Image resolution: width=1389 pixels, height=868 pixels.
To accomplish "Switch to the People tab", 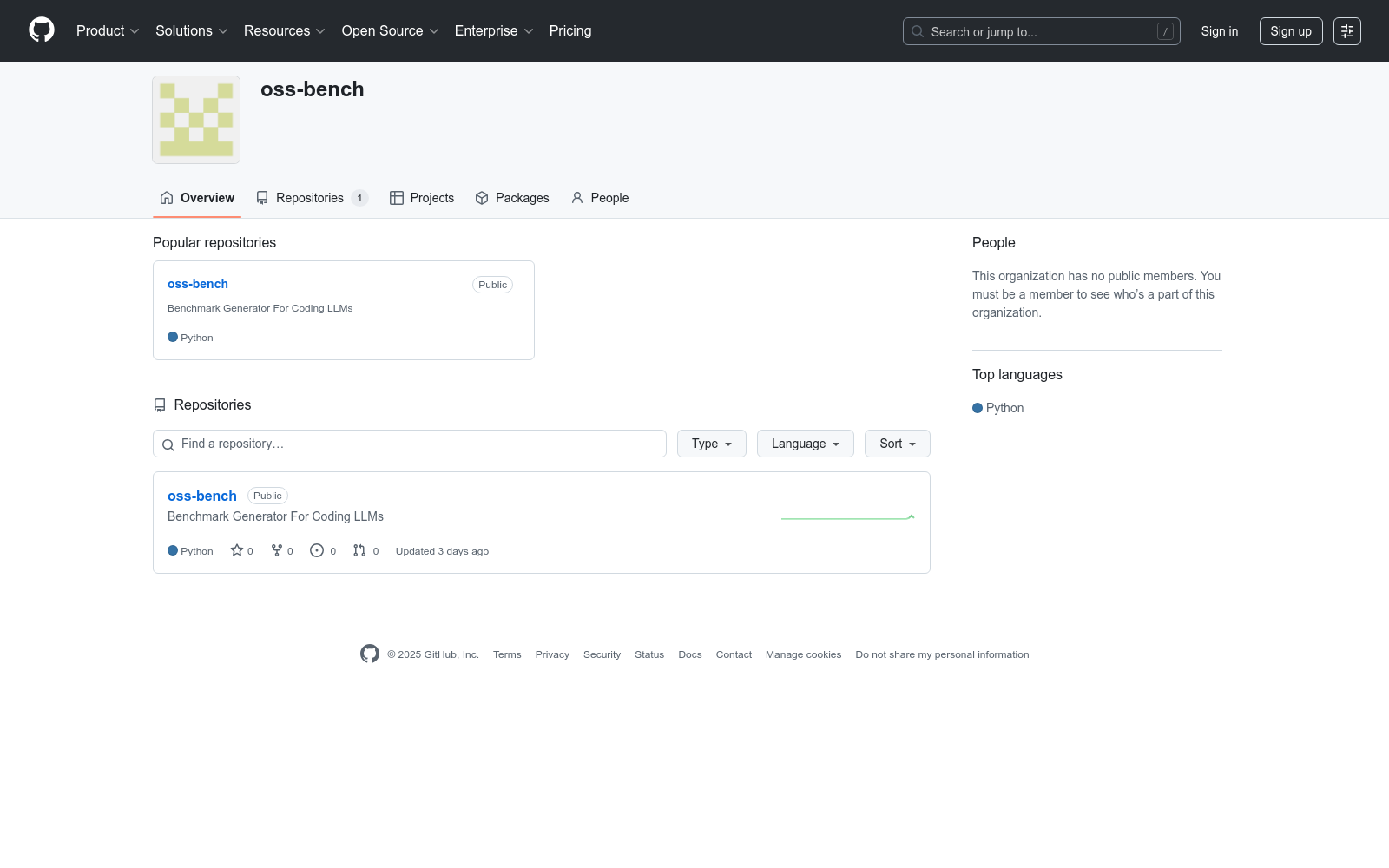I will pyautogui.click(x=600, y=198).
